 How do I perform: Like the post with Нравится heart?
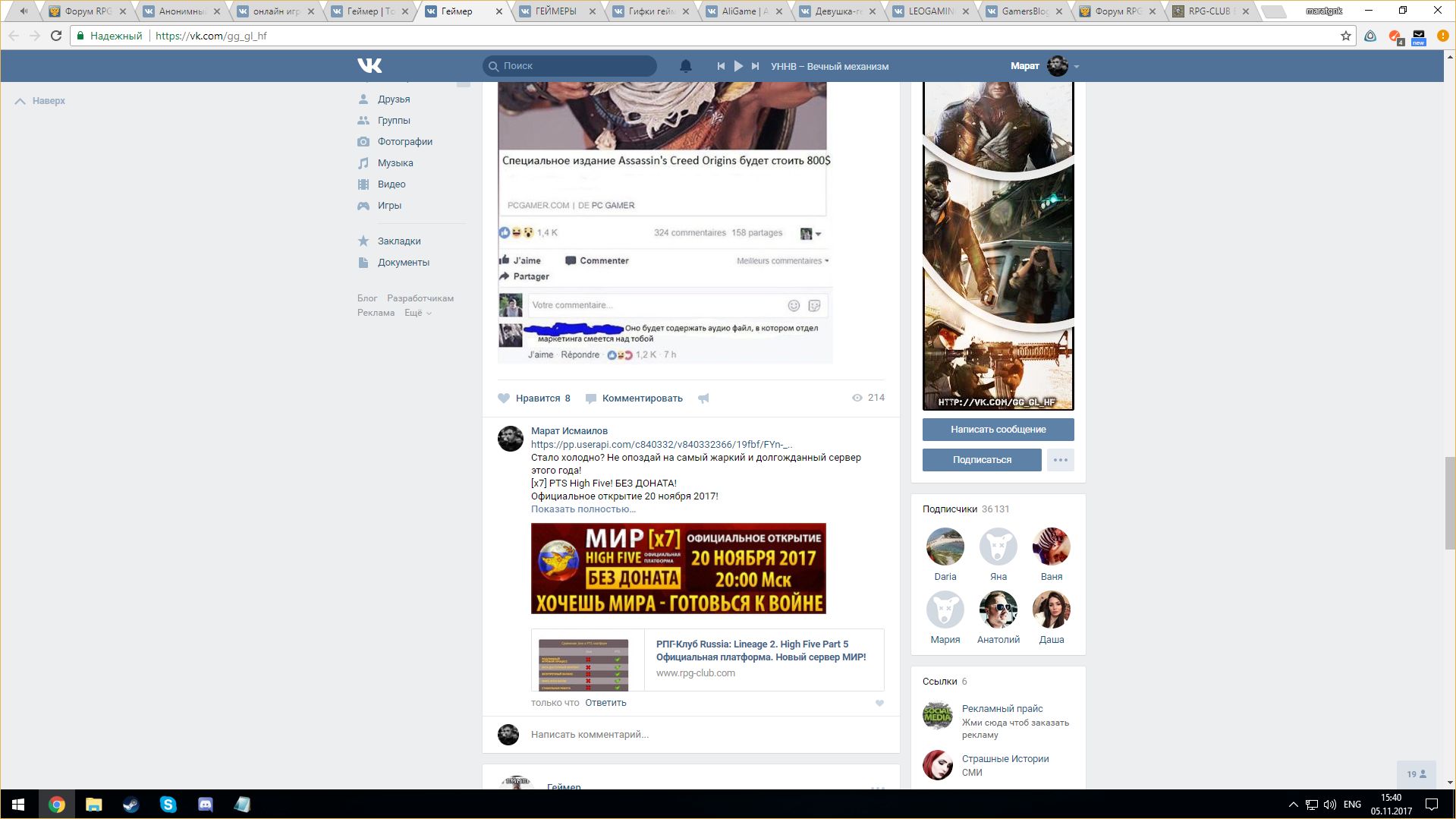[534, 398]
